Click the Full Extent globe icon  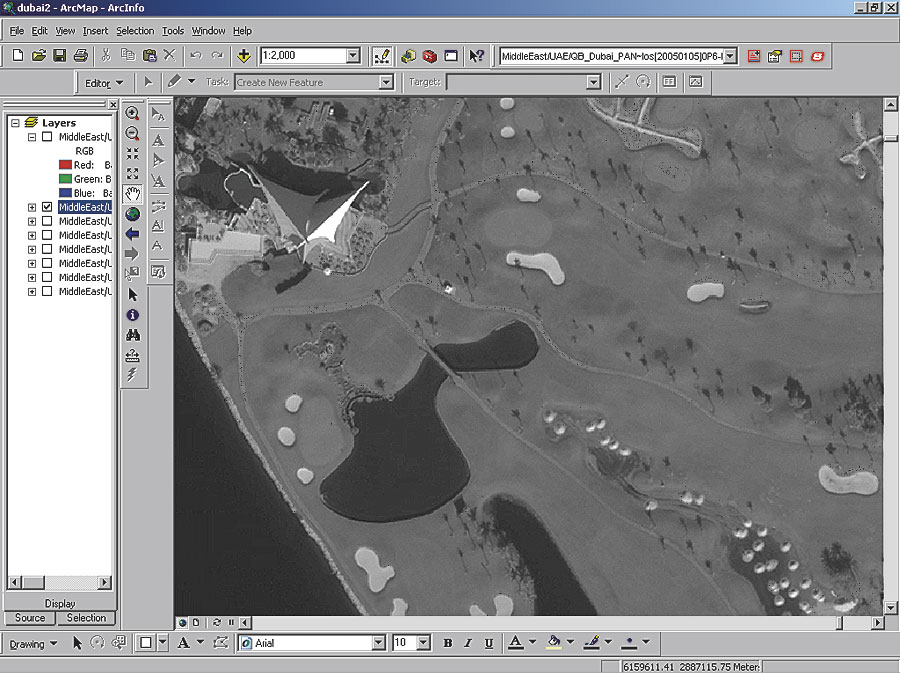coord(132,213)
